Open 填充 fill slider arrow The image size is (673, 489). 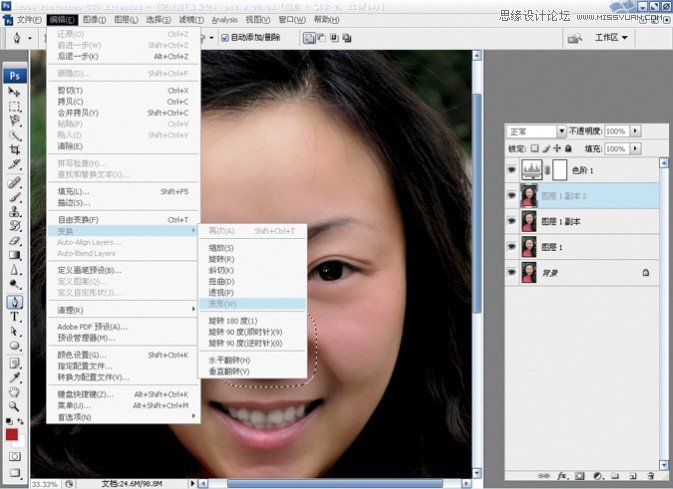[636, 149]
